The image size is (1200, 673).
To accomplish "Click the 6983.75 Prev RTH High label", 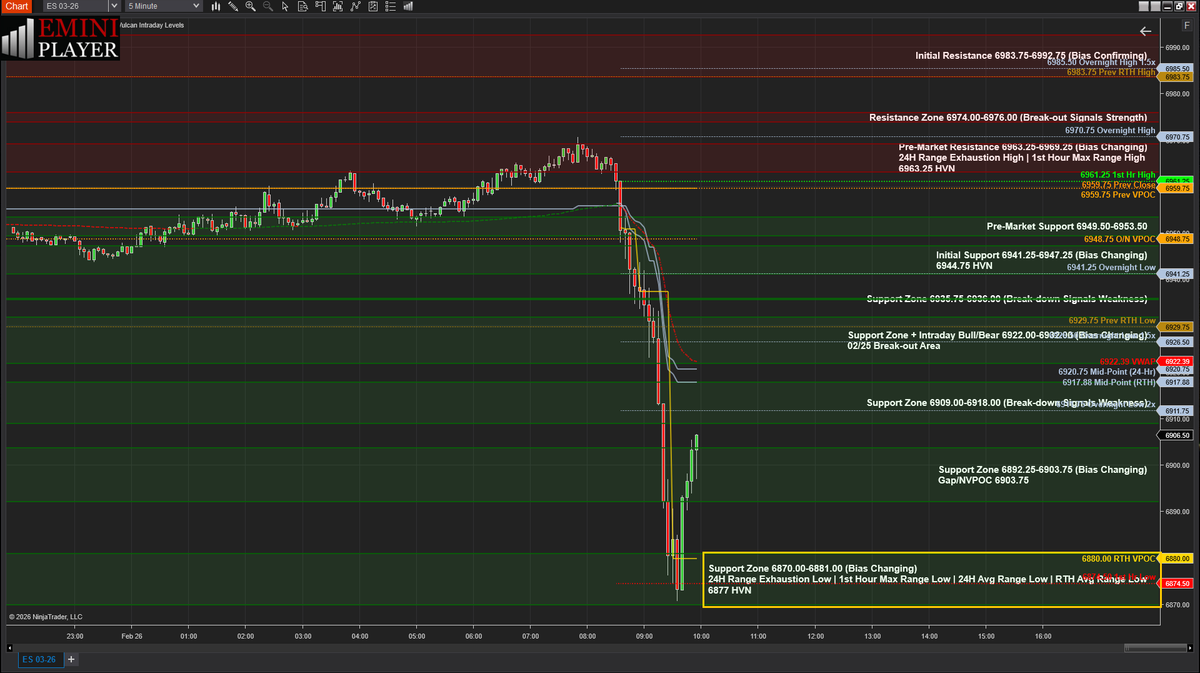I will point(1111,72).
